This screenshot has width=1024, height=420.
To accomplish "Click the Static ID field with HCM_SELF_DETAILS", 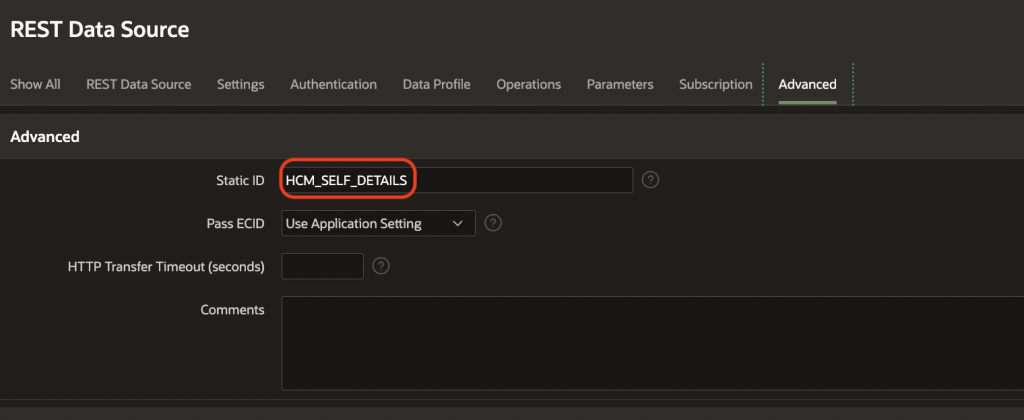I will (x=457, y=180).
